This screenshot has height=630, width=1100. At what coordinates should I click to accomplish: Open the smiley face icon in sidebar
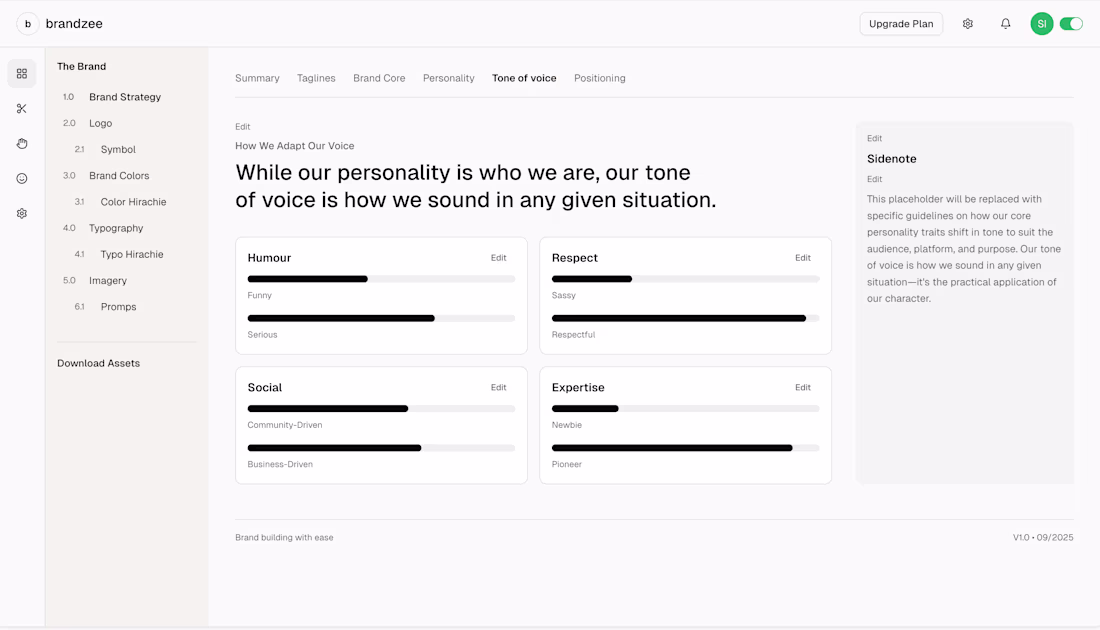pos(22,179)
